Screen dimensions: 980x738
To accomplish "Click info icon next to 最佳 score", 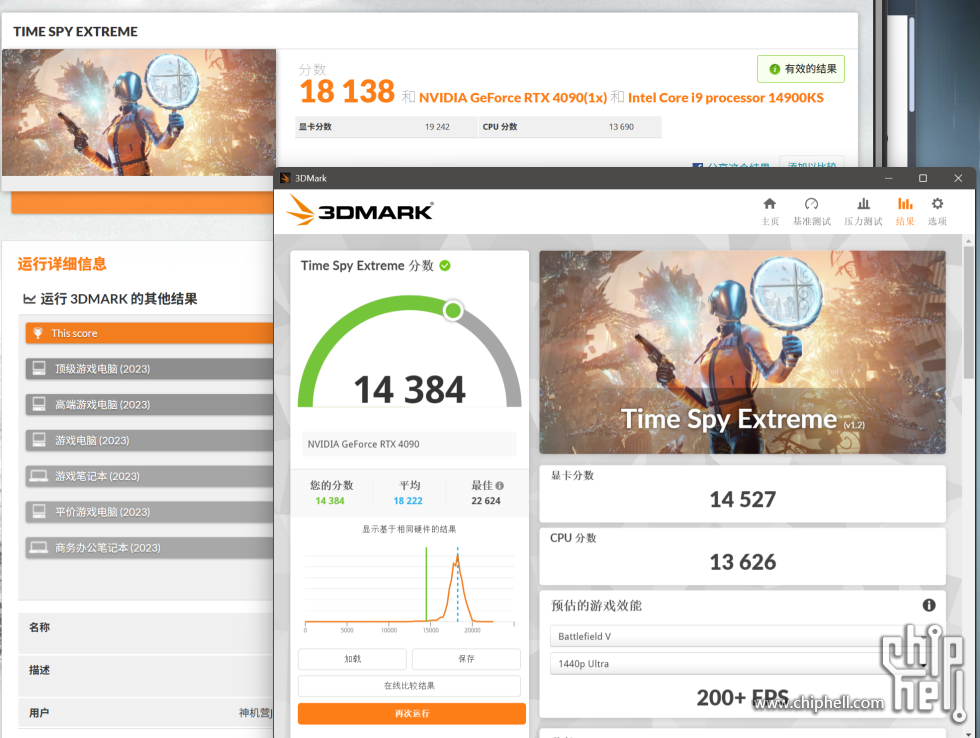I will (499, 485).
